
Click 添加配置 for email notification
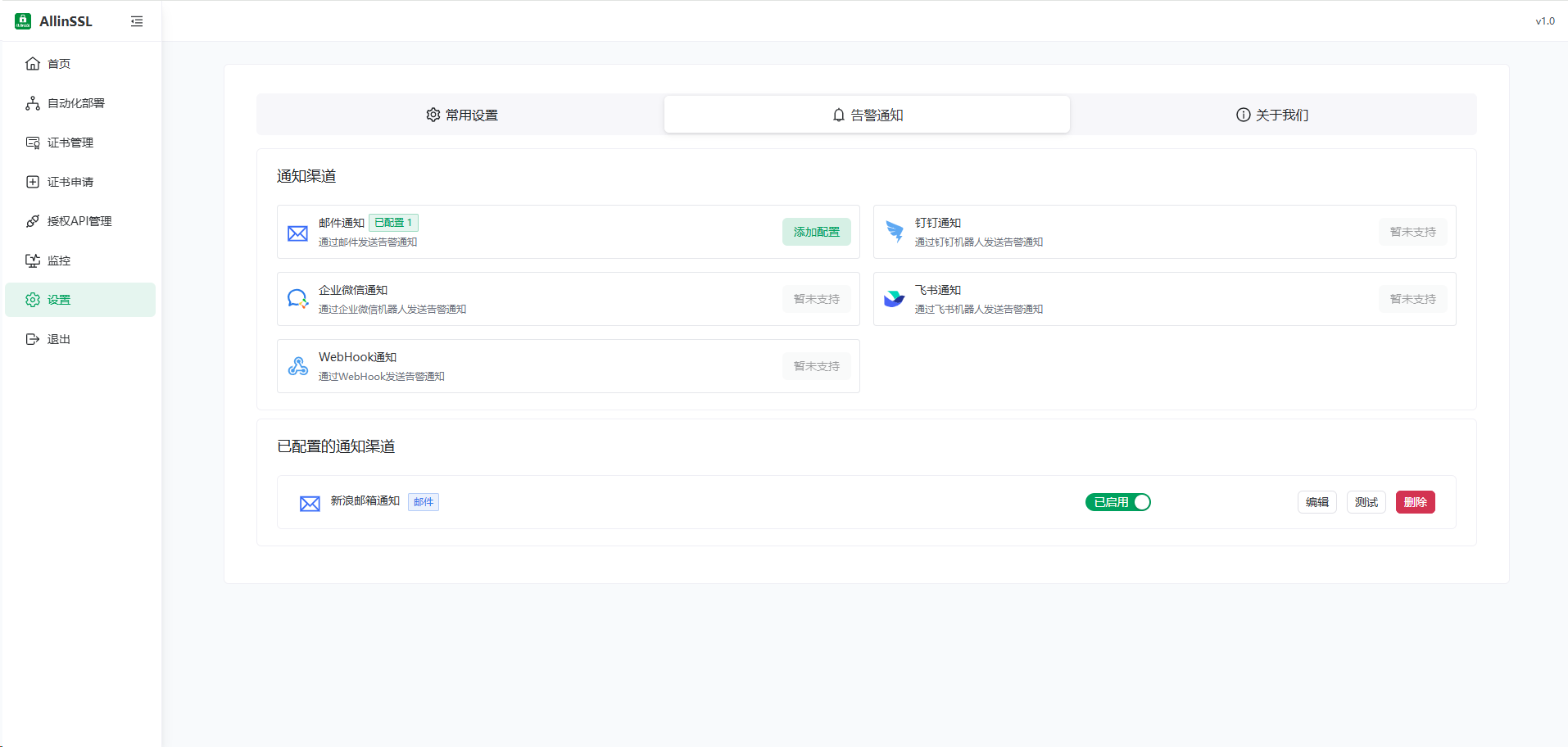[x=816, y=232]
